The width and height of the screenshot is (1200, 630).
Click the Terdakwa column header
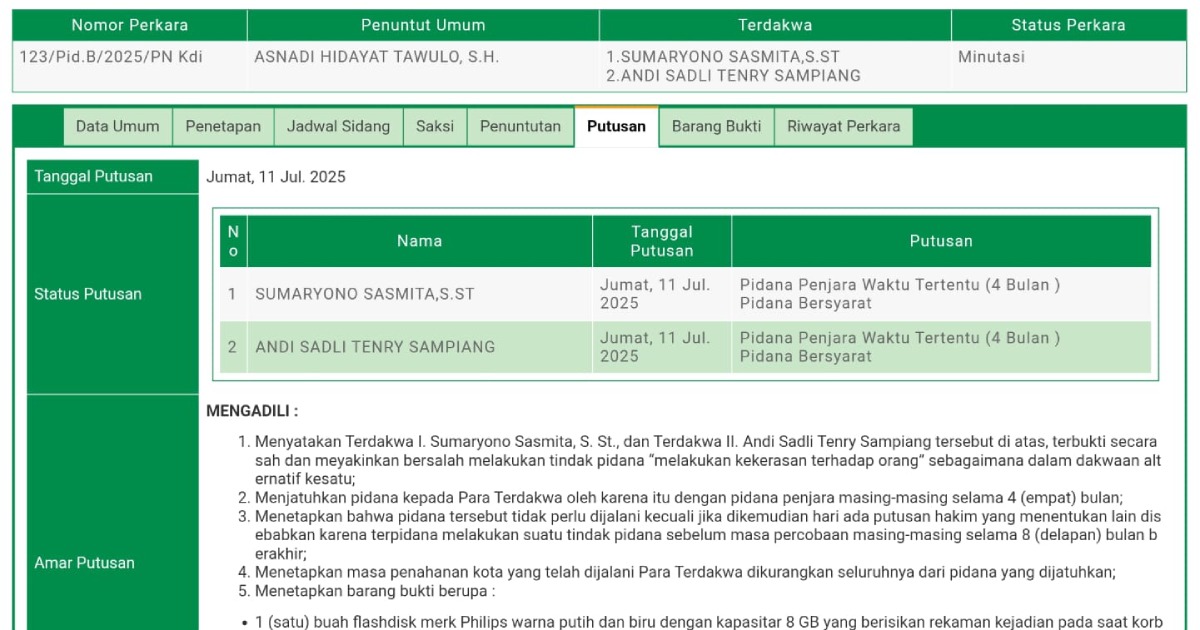pyautogui.click(x=775, y=25)
